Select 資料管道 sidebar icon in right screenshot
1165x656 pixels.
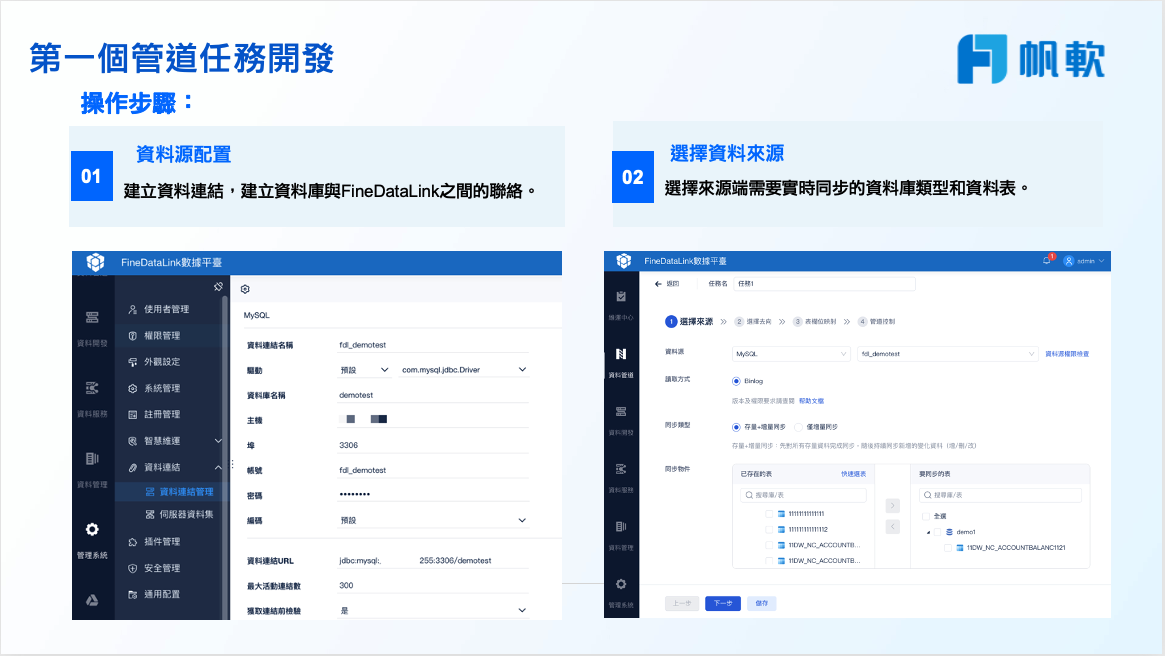620,354
